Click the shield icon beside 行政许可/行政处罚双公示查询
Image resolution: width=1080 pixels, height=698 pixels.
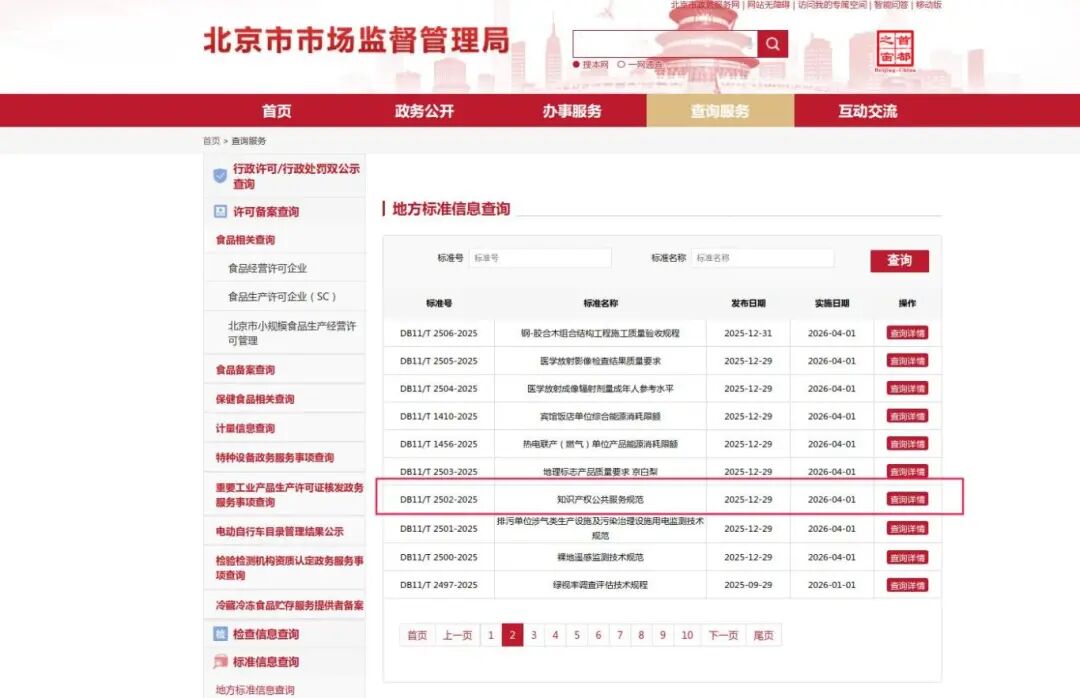tap(220, 176)
